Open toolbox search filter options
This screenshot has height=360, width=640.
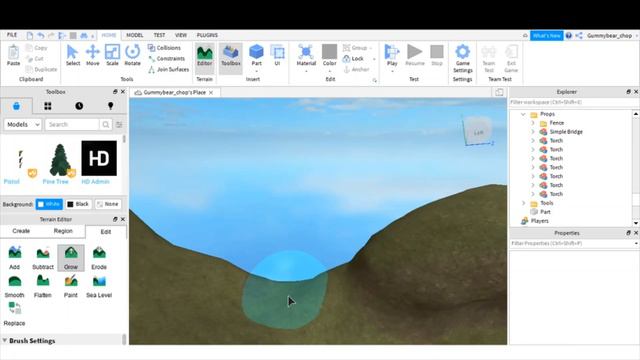(119, 124)
